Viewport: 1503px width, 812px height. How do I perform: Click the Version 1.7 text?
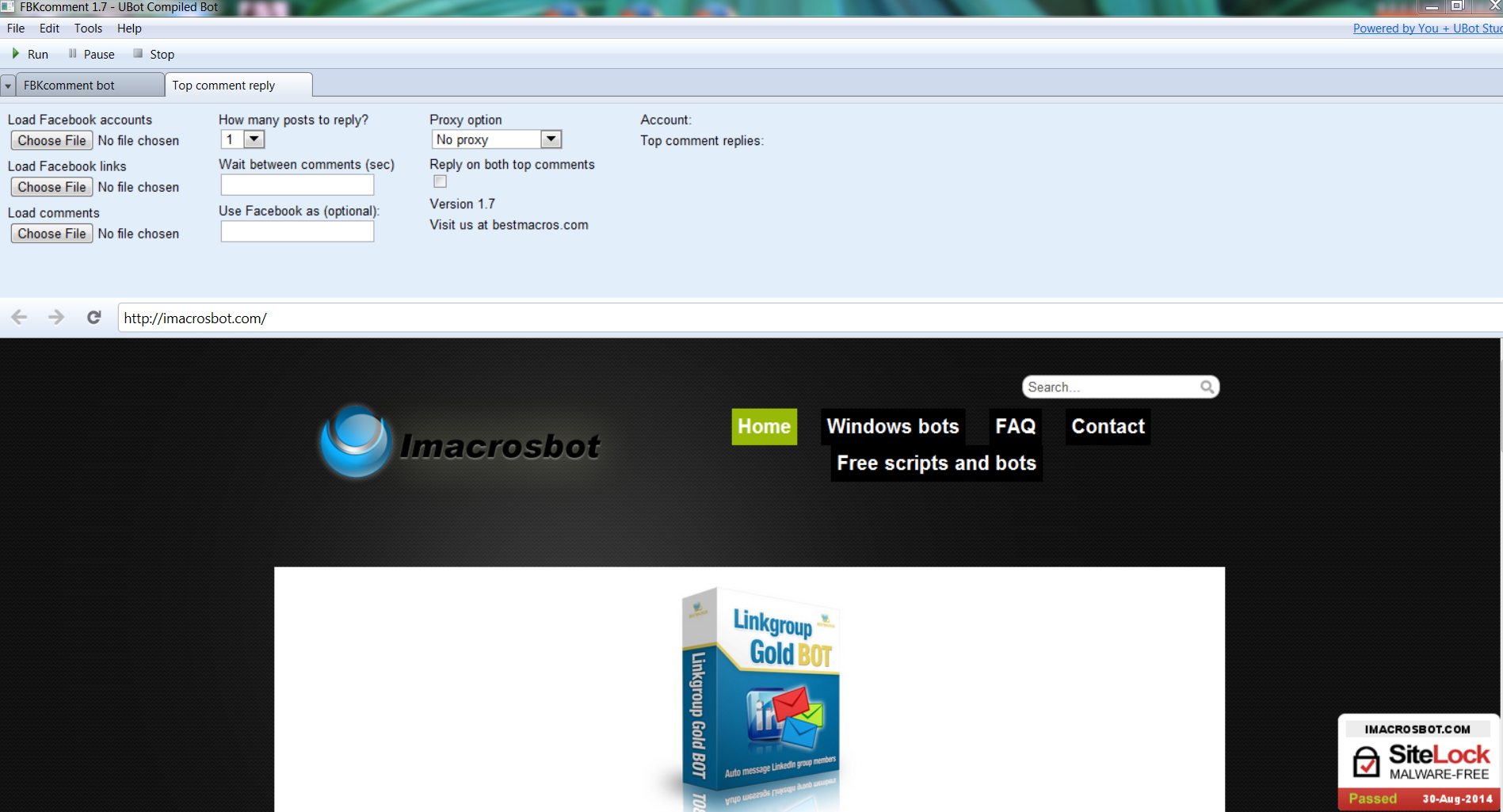coord(462,204)
